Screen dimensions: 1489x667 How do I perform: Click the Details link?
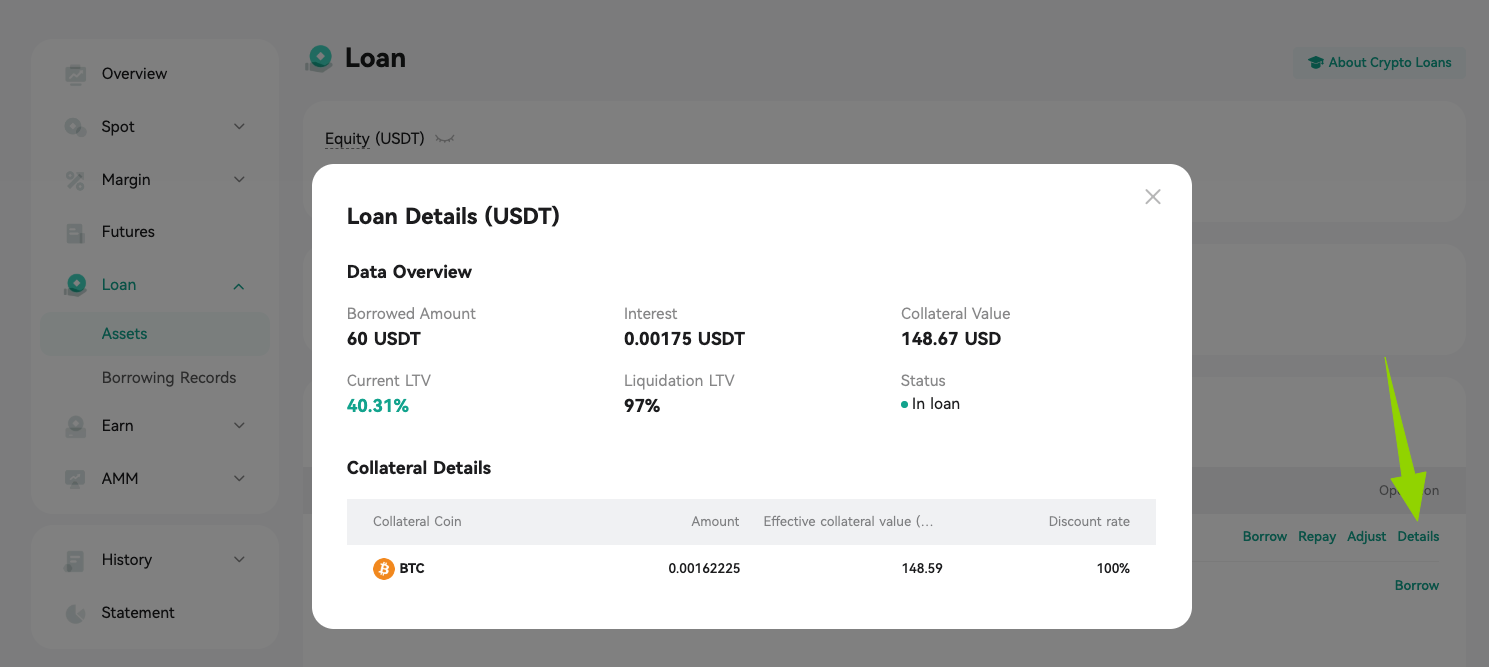pyautogui.click(x=1418, y=537)
